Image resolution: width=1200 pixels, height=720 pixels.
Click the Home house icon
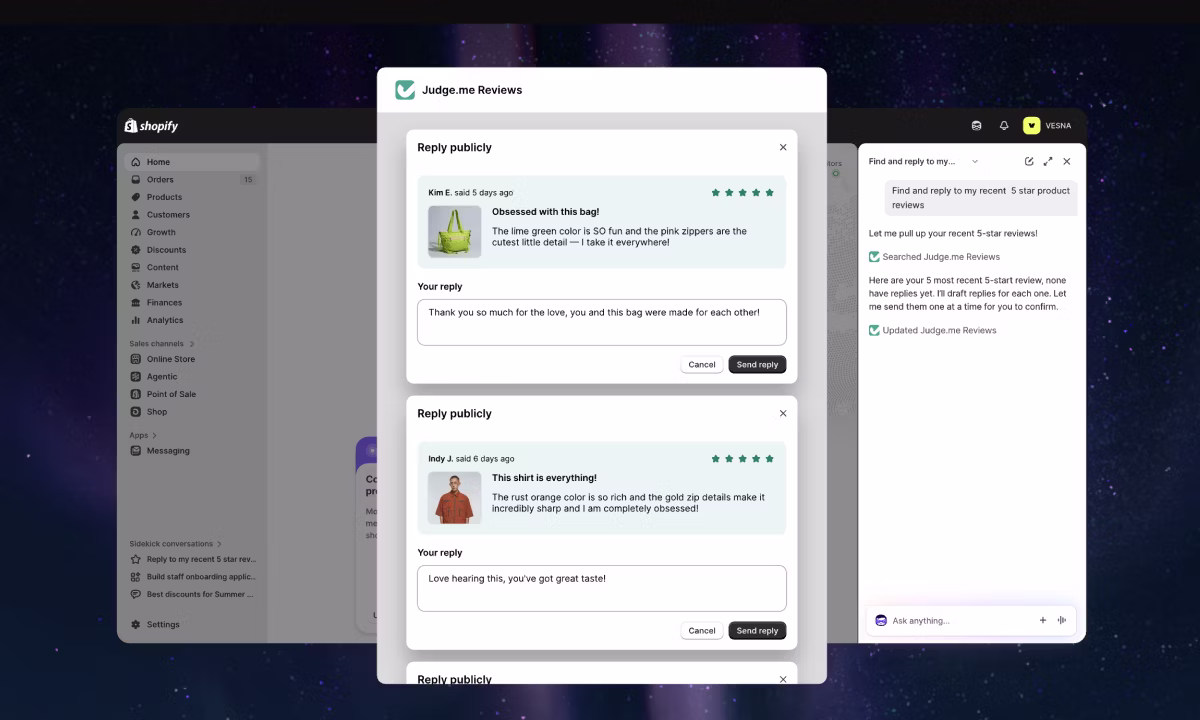136,162
